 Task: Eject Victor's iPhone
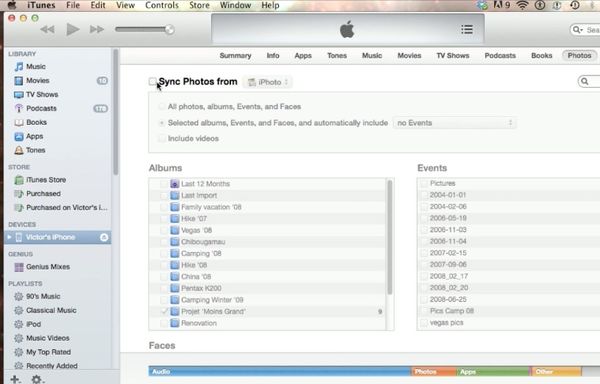tap(104, 238)
